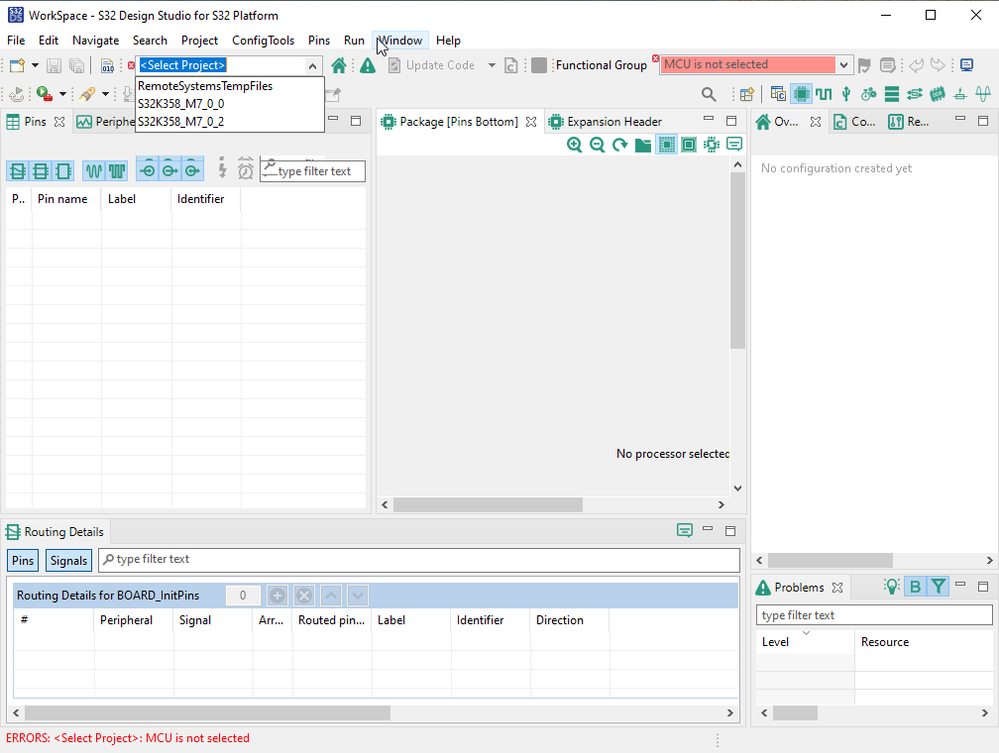Toggle the square wave filter in Pins view
The width and height of the screenshot is (999, 753).
tap(117, 171)
